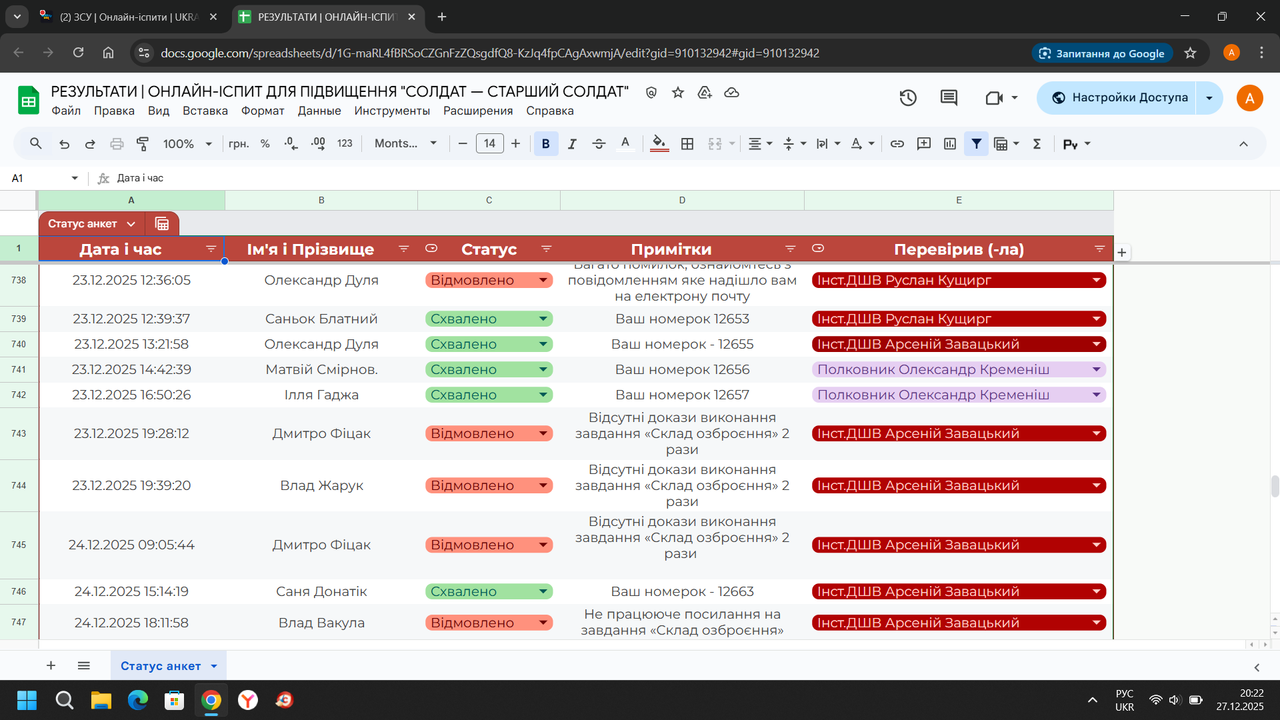Click the insert chart icon

950,144
